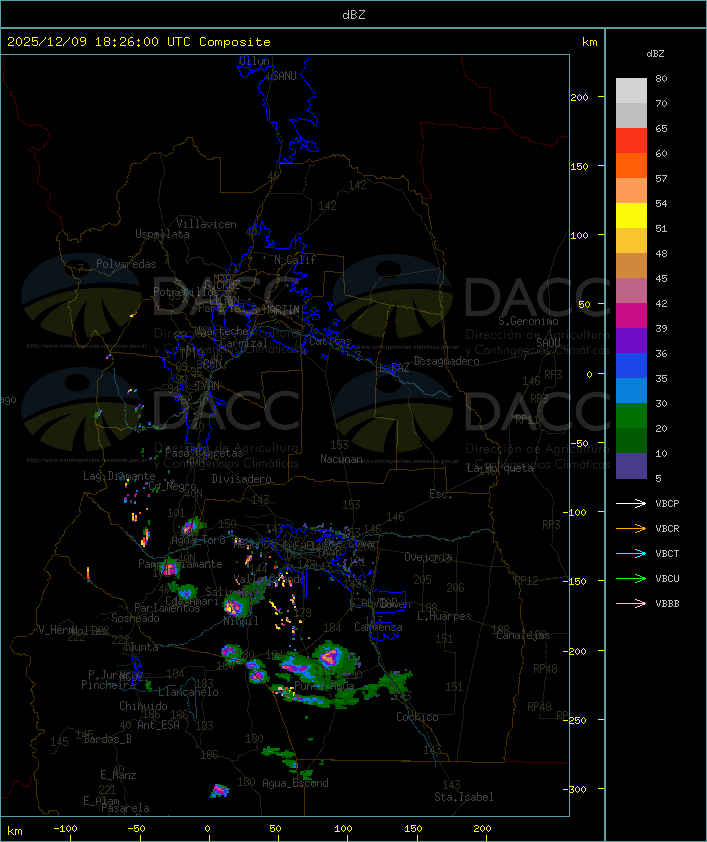The height and width of the screenshot is (842, 707).
Task: Select the red 60-65 dBZ swatch
Action: pos(631,141)
